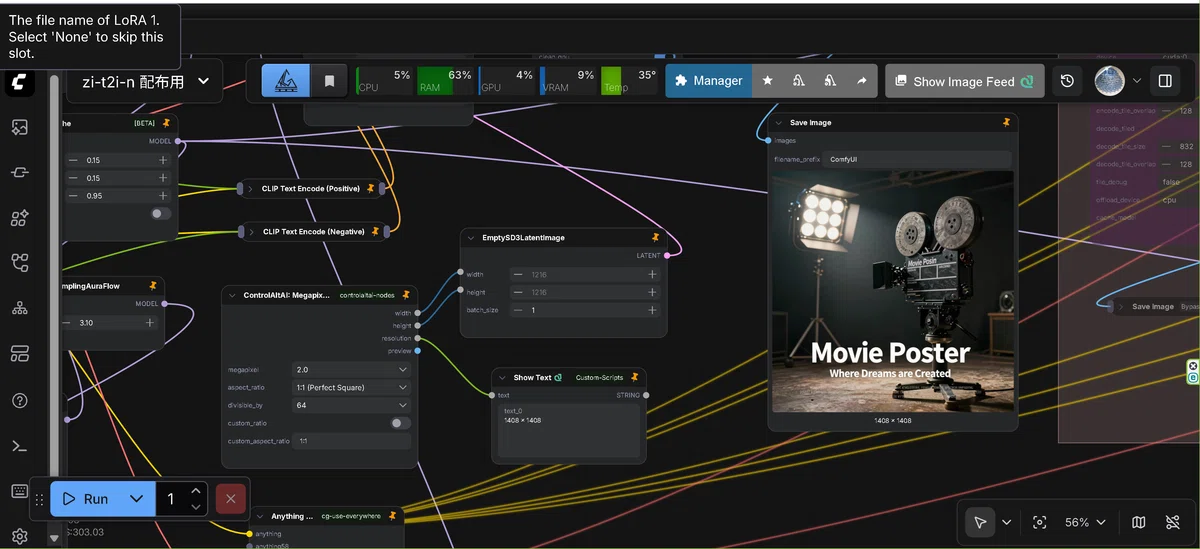The height and width of the screenshot is (549, 1200).
Task: Open the templates sidebar icon
Action: [19, 353]
